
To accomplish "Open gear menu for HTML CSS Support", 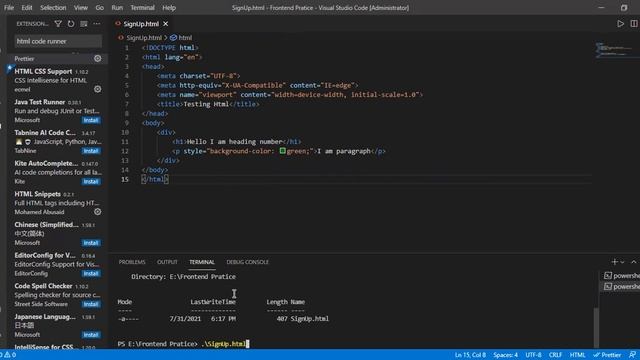I will click(98, 89).
